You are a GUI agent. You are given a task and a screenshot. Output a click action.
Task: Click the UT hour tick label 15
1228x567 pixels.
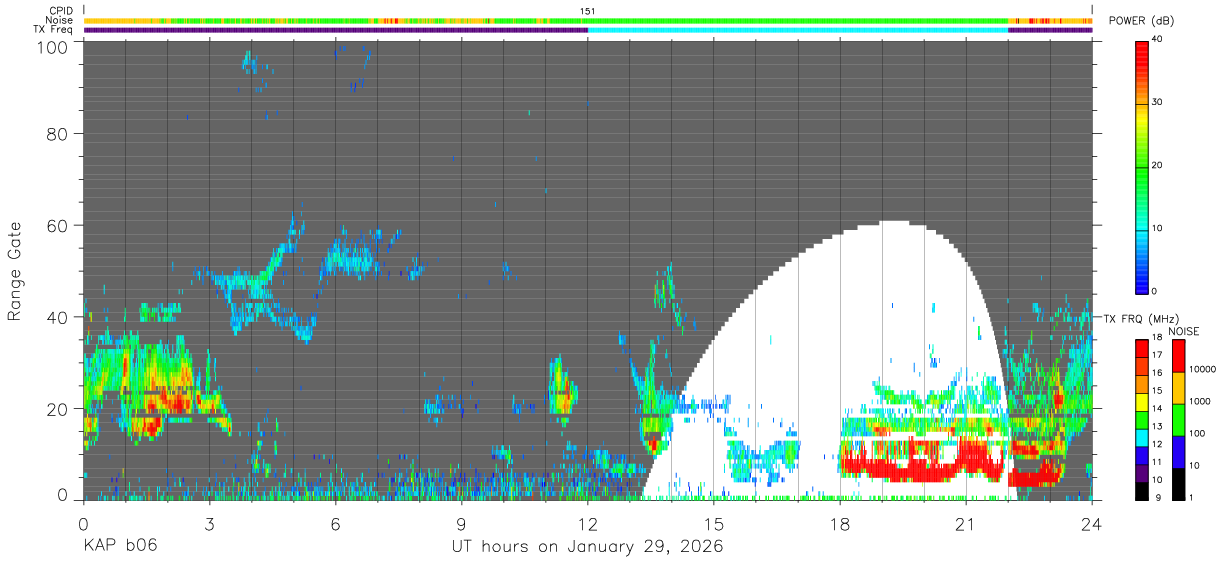(714, 523)
